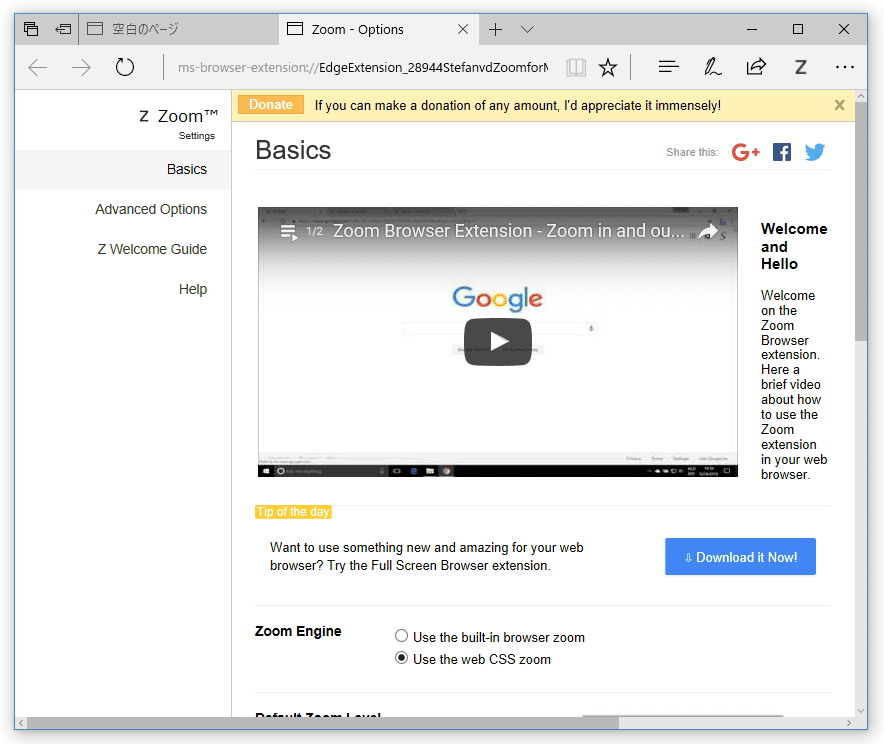Viewport: 884px width, 744px height.
Task: Add page to favorites star
Action: click(x=608, y=68)
